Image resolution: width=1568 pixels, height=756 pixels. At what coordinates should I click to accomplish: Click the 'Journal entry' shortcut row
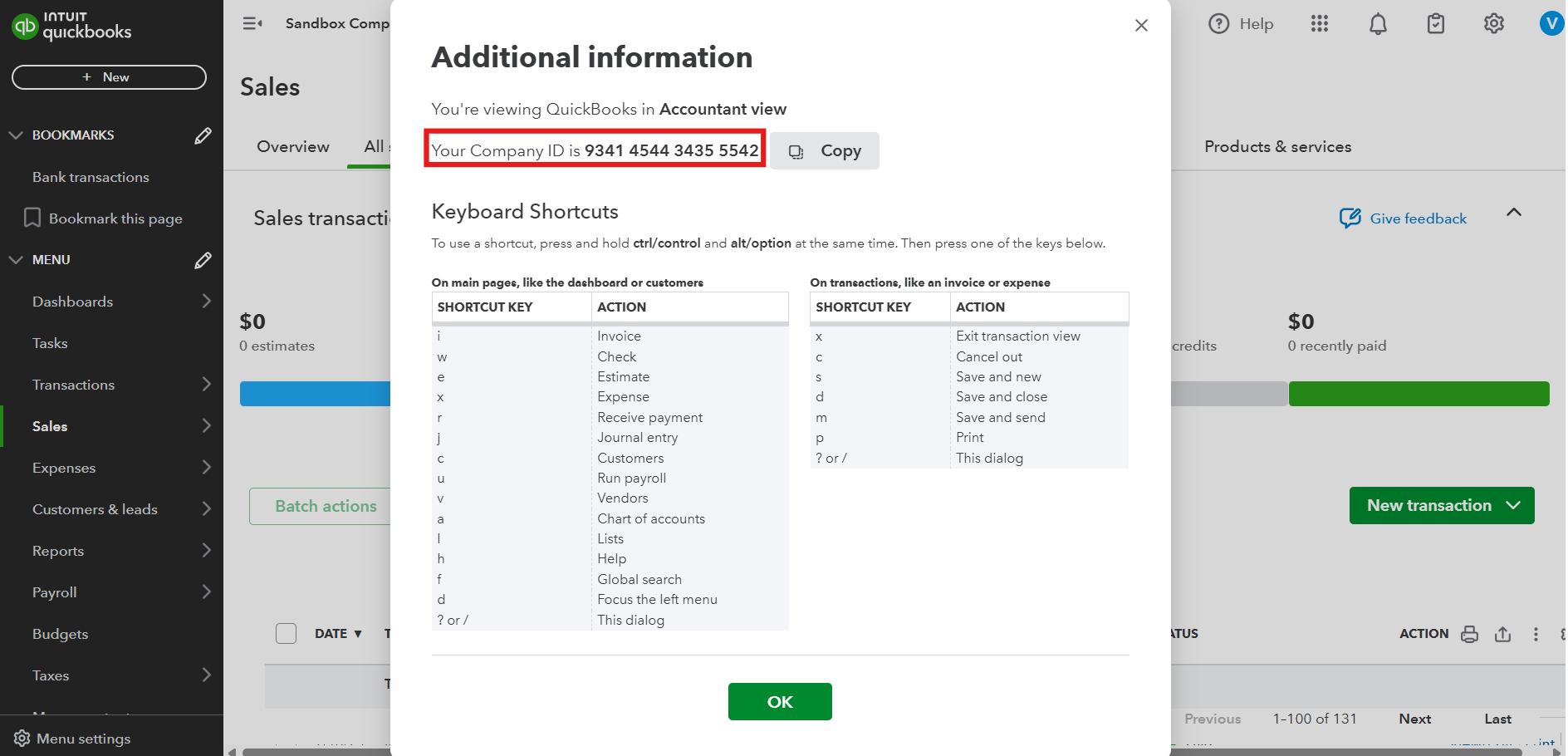click(x=610, y=438)
